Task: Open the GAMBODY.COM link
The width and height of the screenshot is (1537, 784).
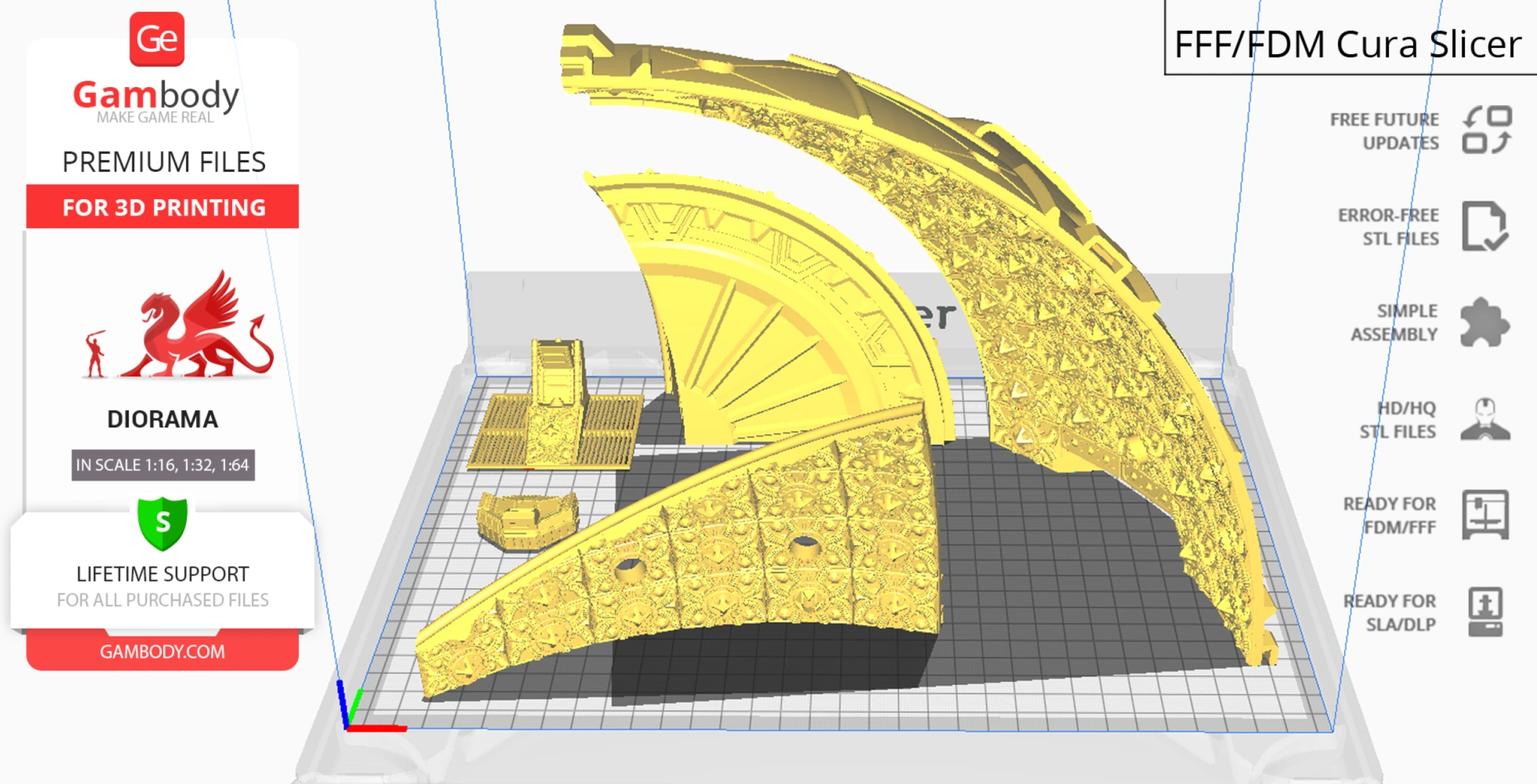Action: (x=162, y=652)
